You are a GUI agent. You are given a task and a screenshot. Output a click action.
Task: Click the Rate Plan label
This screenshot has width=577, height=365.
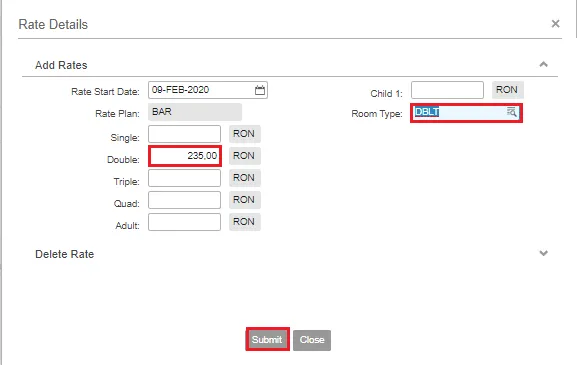coord(117,114)
